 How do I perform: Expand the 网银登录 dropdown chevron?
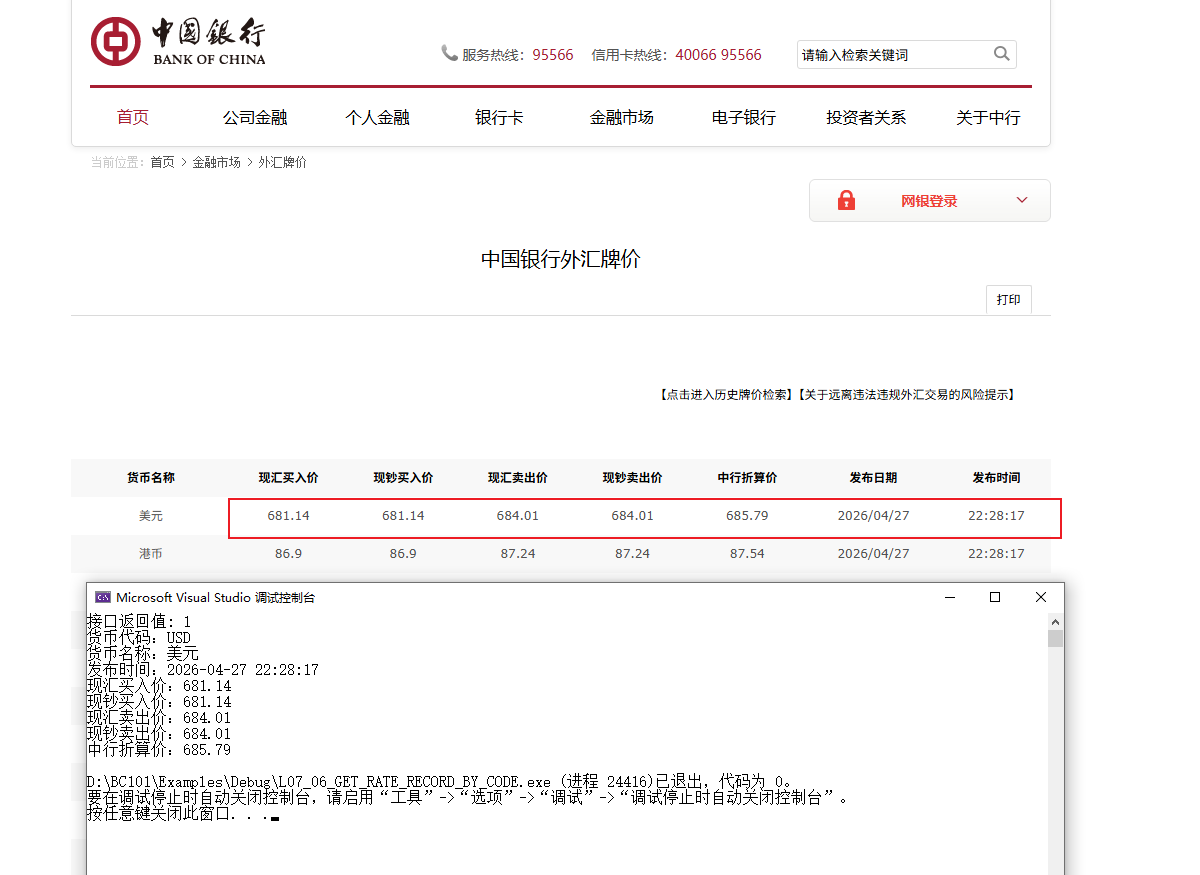tap(1022, 200)
